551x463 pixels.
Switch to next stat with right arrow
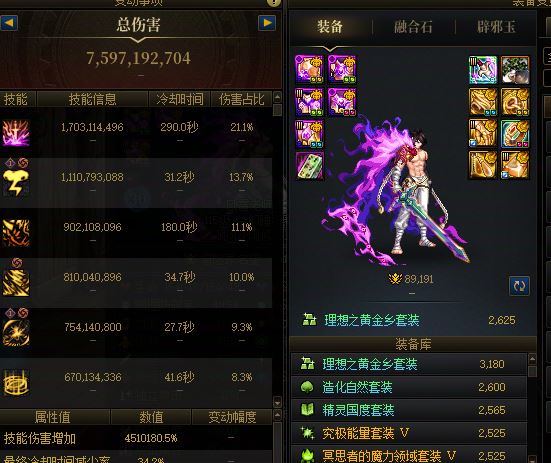[267, 23]
